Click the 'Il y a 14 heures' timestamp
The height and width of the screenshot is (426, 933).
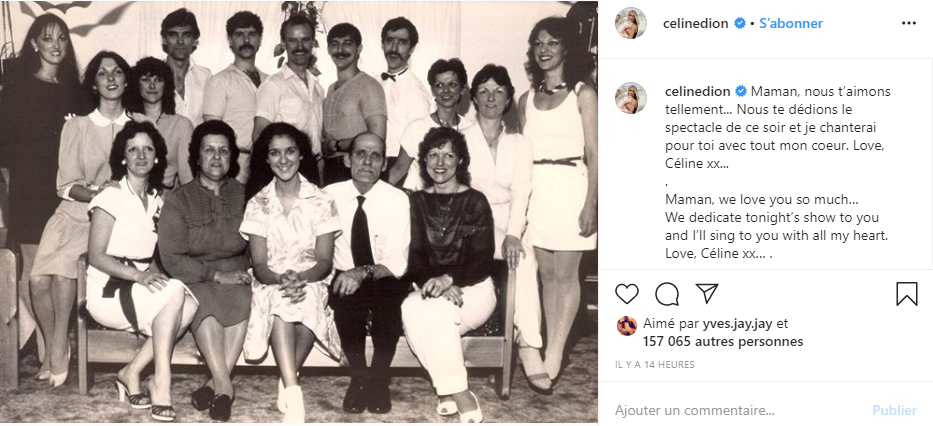tap(655, 365)
